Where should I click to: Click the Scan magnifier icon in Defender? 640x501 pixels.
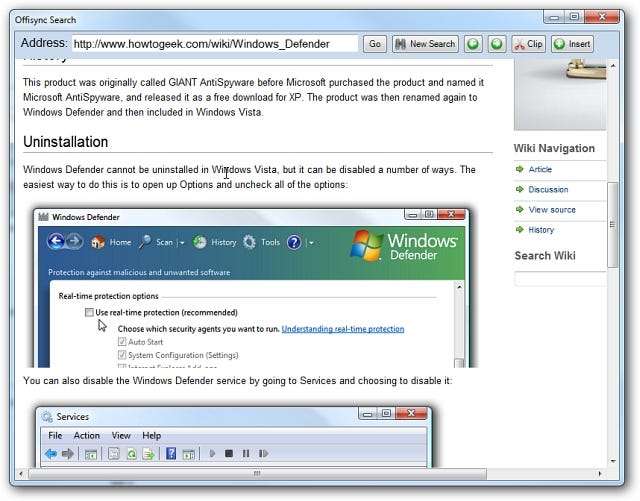145,242
